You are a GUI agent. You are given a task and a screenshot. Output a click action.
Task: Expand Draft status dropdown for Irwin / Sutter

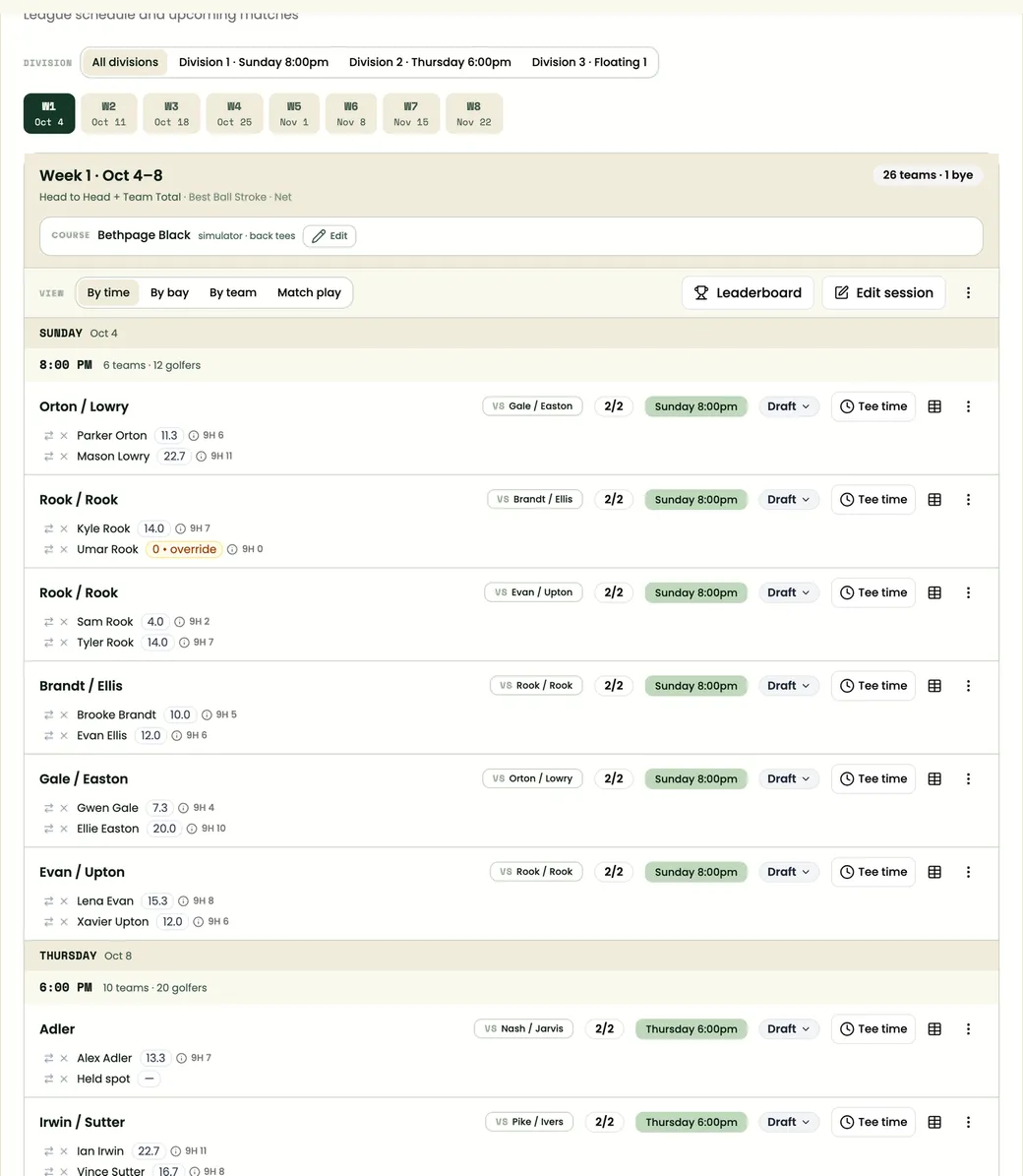(x=789, y=1122)
